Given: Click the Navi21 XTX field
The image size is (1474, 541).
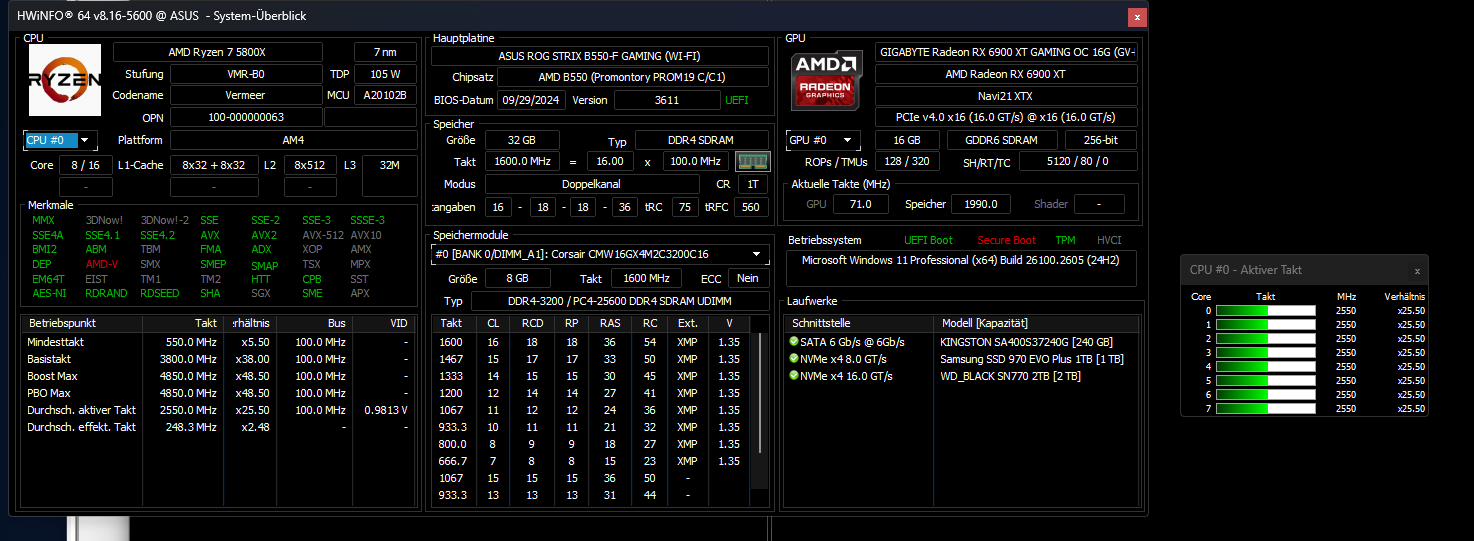Looking at the screenshot, I should (x=1006, y=96).
